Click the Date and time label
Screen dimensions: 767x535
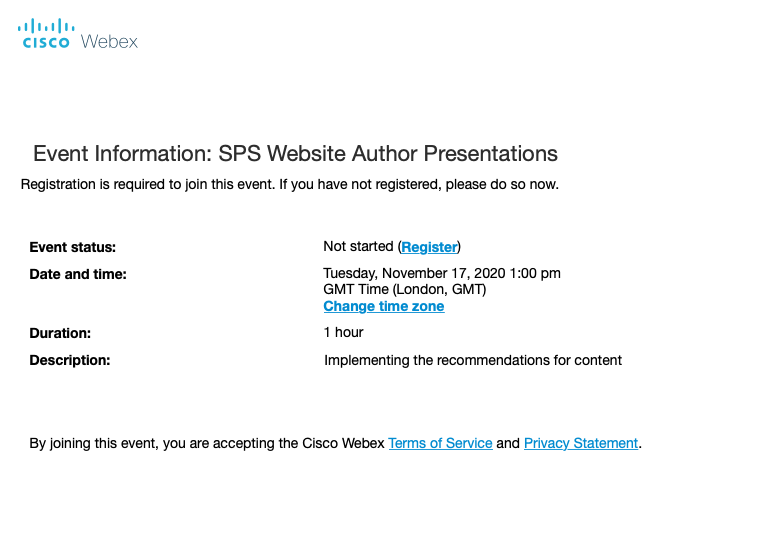coord(78,274)
